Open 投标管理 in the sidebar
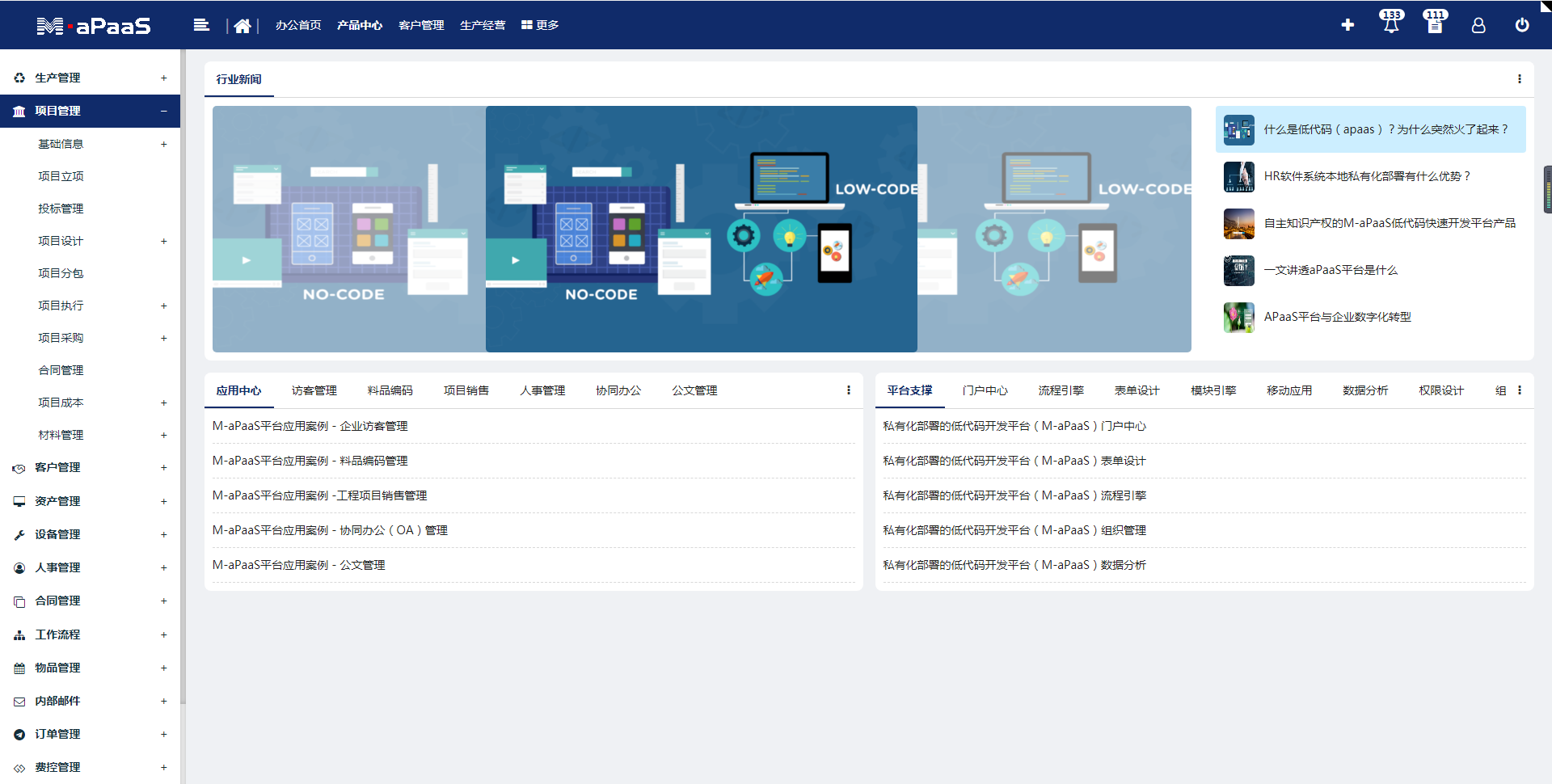Image resolution: width=1552 pixels, height=784 pixels. tap(61, 209)
